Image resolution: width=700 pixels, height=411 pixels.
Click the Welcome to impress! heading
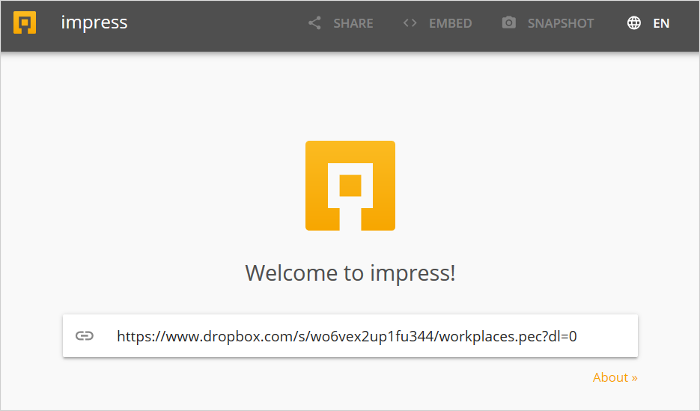pyautogui.click(x=350, y=273)
